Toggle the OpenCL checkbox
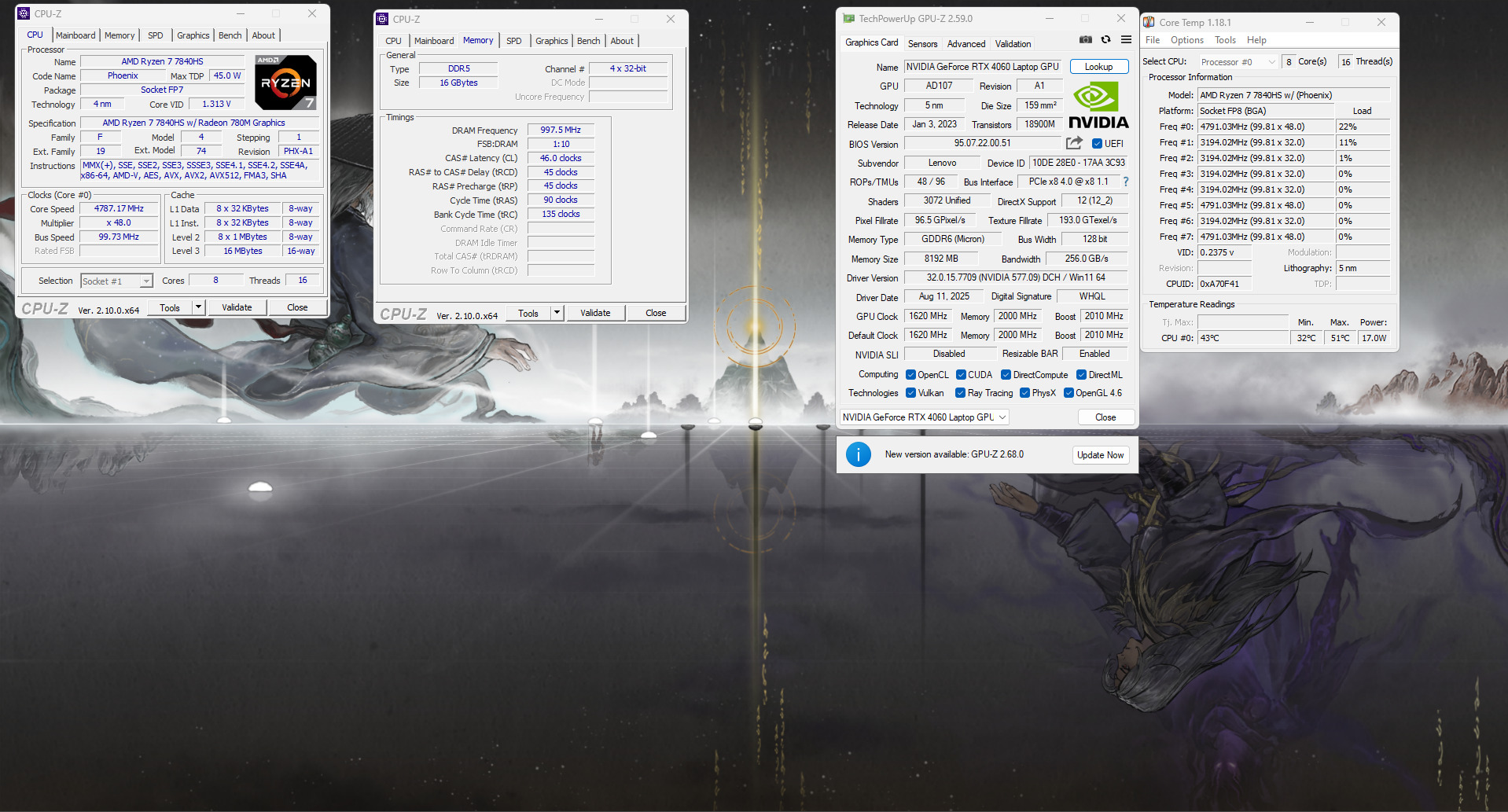 910,375
